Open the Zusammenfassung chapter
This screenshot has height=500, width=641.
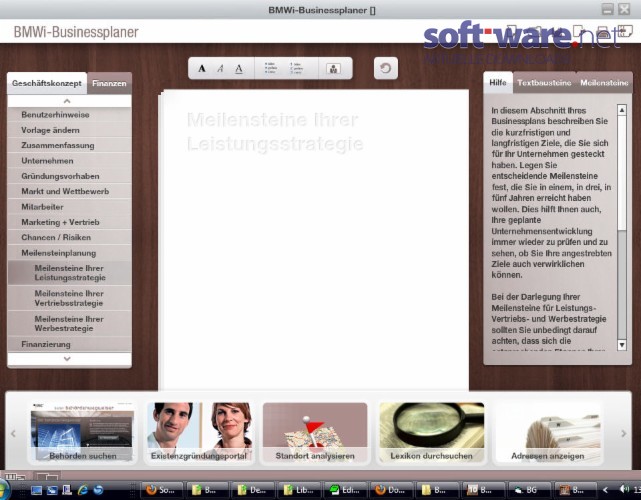pos(69,146)
